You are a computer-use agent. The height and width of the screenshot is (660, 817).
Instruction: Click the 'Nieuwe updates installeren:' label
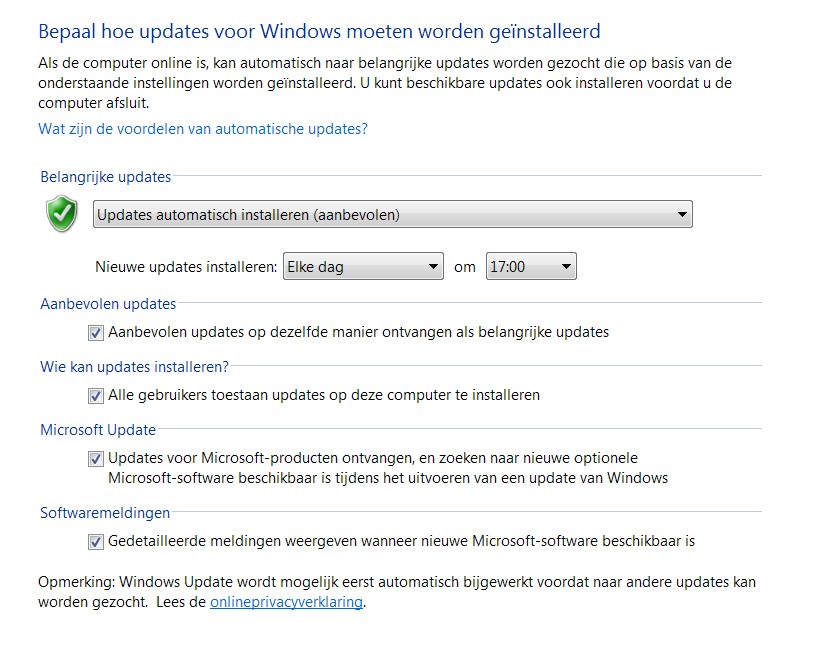(186, 267)
